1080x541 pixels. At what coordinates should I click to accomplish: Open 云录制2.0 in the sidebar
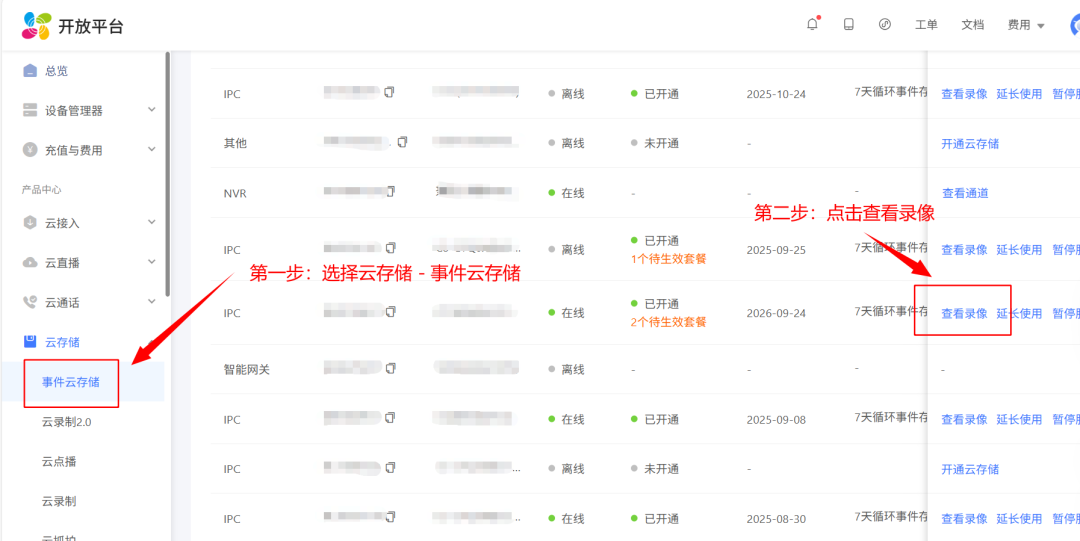pyautogui.click(x=66, y=422)
